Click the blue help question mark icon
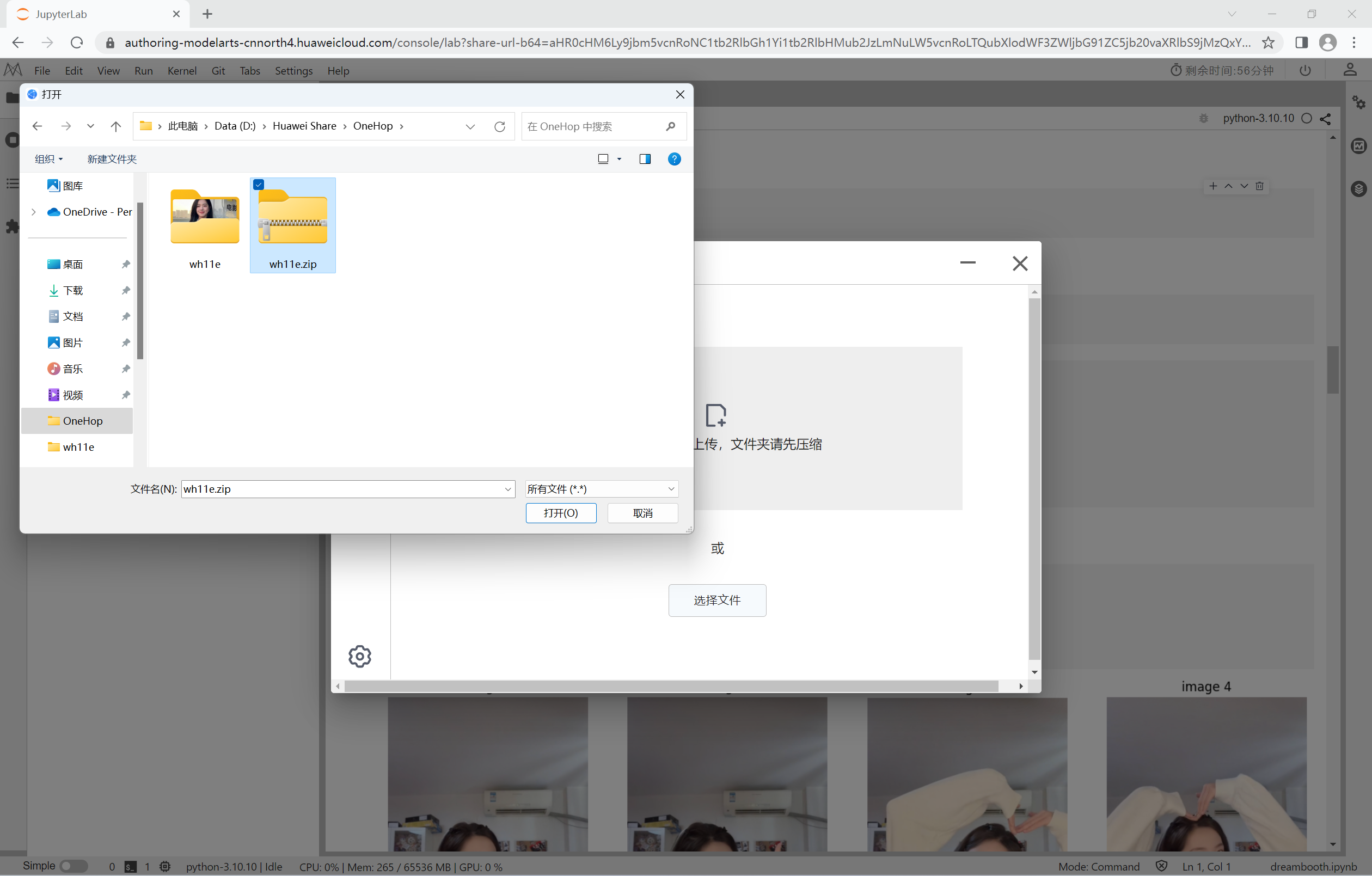The width and height of the screenshot is (1372, 876). (x=674, y=159)
